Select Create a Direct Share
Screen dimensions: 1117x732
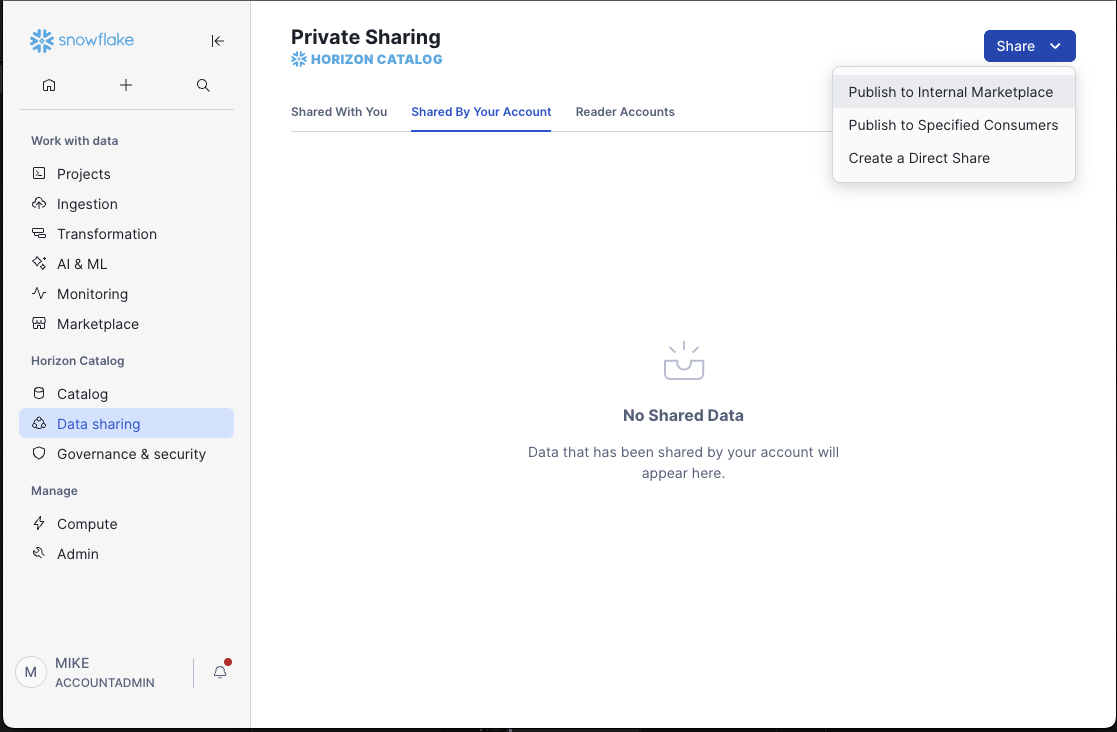pyautogui.click(x=953, y=158)
